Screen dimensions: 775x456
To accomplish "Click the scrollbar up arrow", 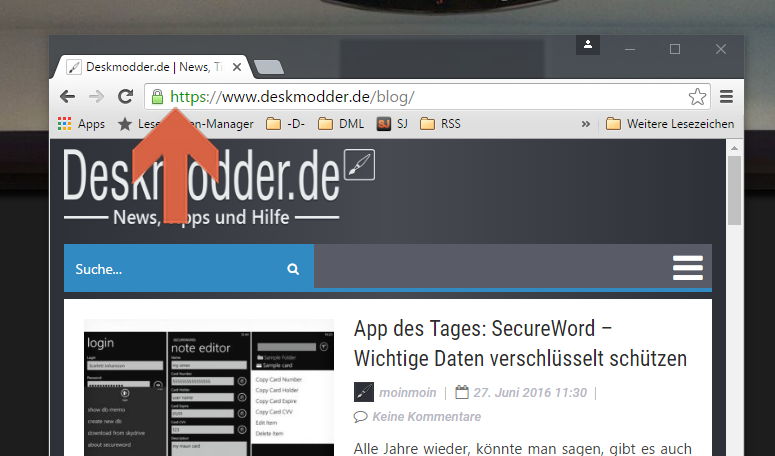I will 734,148.
